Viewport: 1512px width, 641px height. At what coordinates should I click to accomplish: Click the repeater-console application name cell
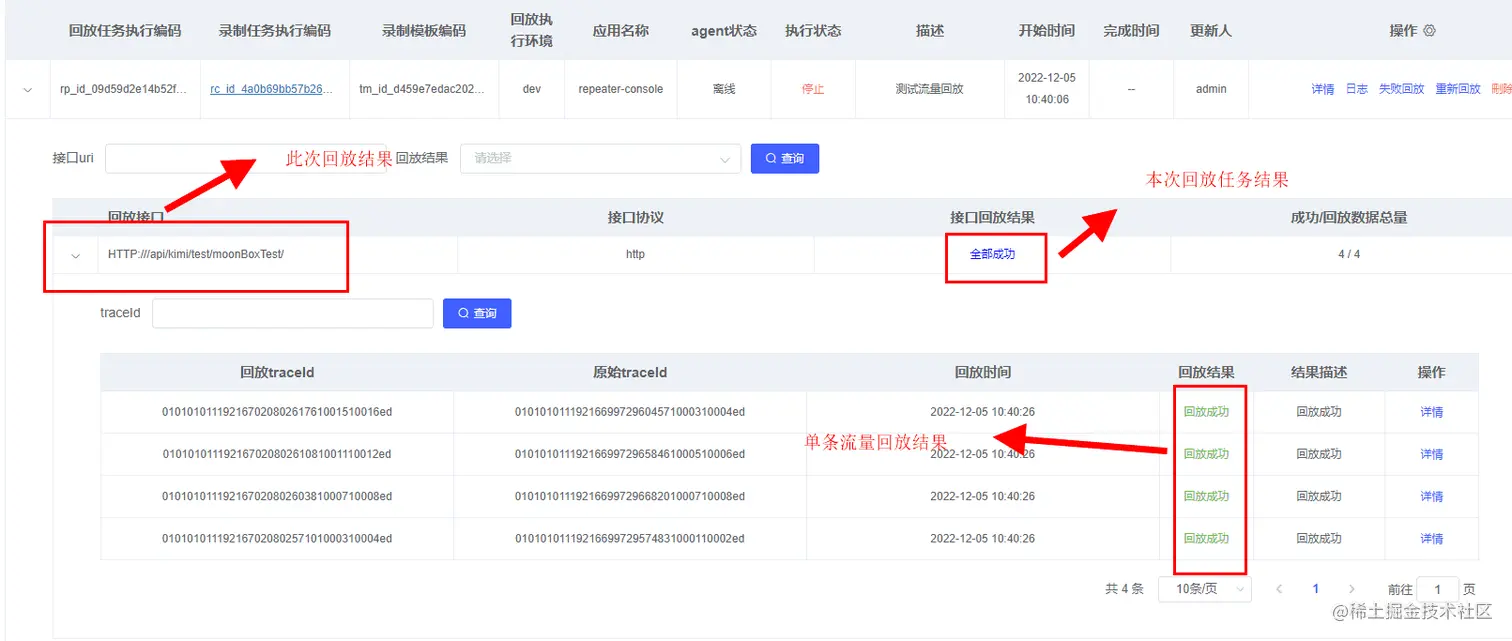point(621,89)
